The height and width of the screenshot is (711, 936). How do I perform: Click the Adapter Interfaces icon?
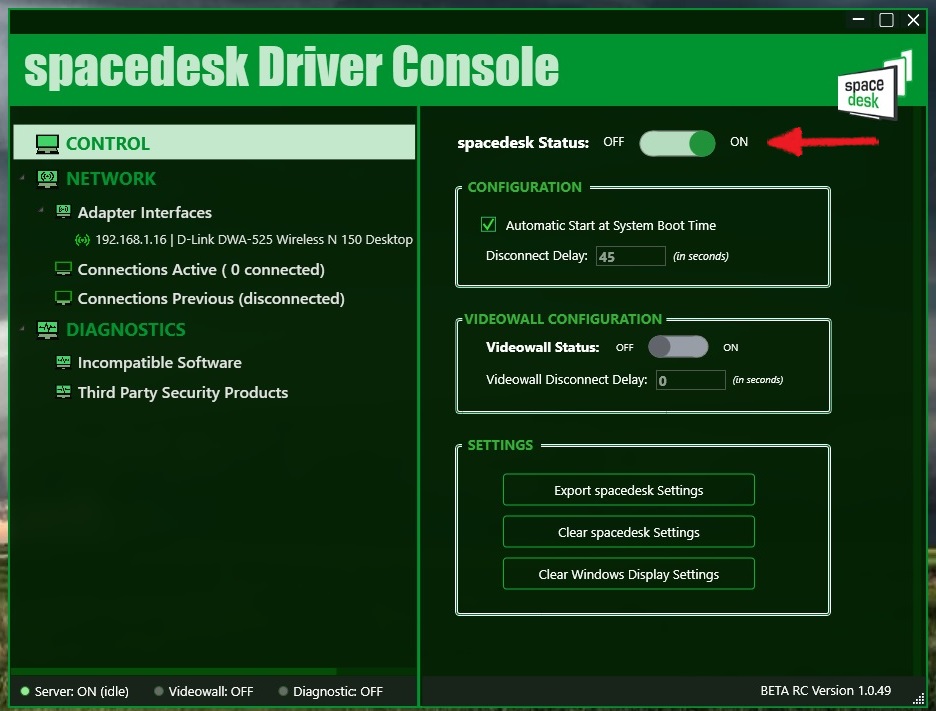point(63,211)
